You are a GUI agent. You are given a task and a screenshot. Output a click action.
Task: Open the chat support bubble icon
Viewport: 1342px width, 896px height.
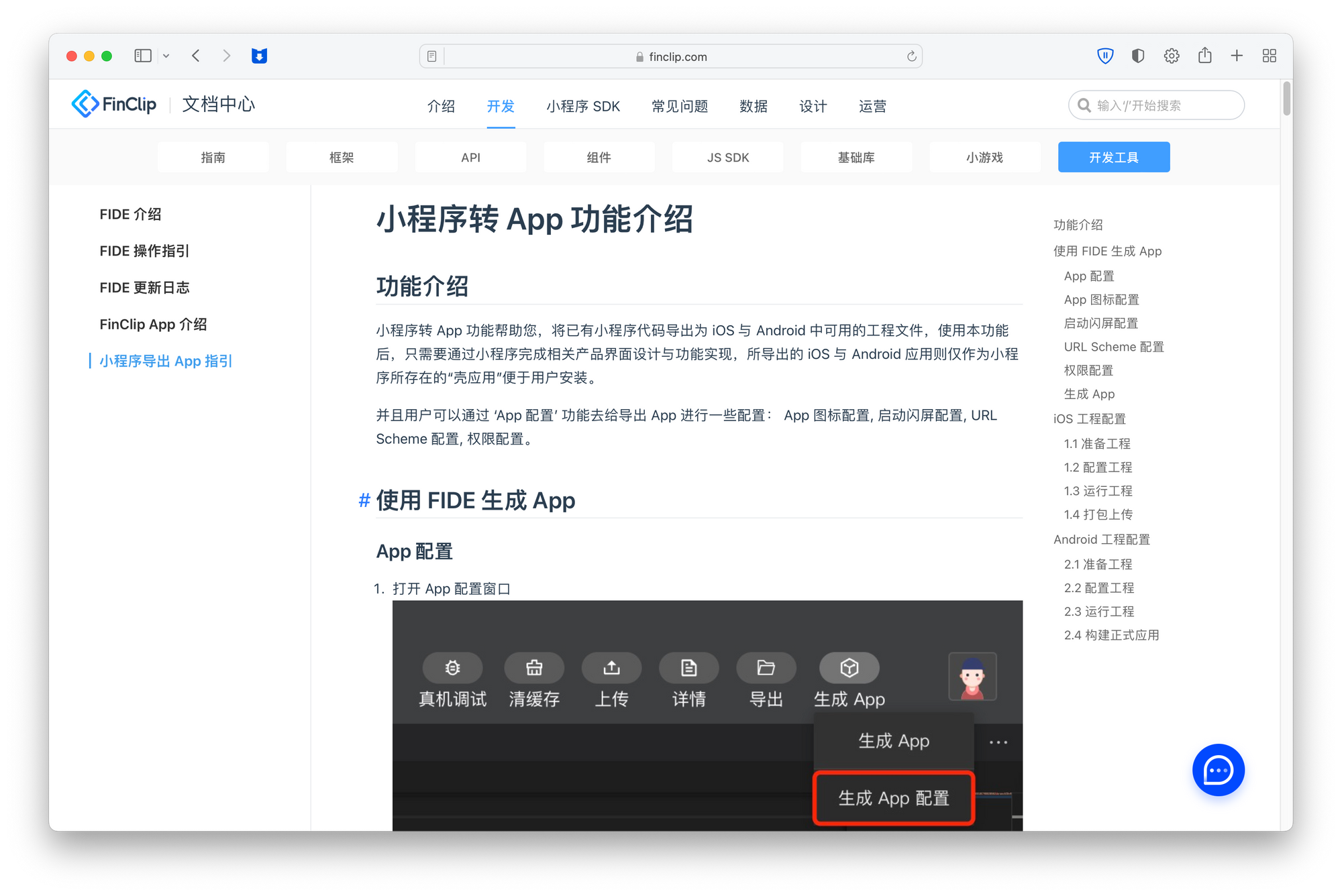[1219, 770]
